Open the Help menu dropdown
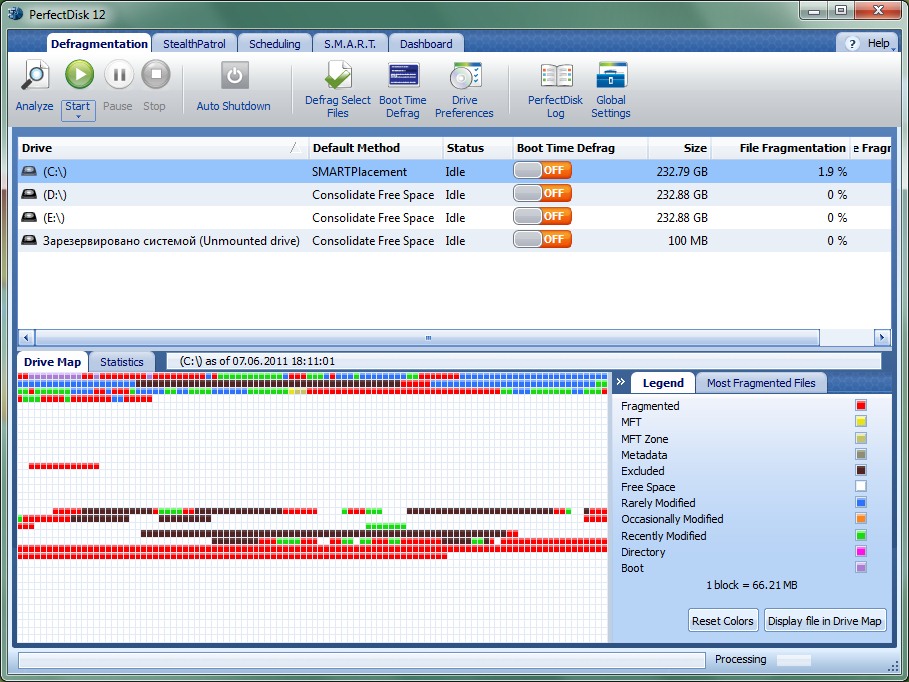Viewport: 909px width, 682px height. pyautogui.click(x=868, y=44)
